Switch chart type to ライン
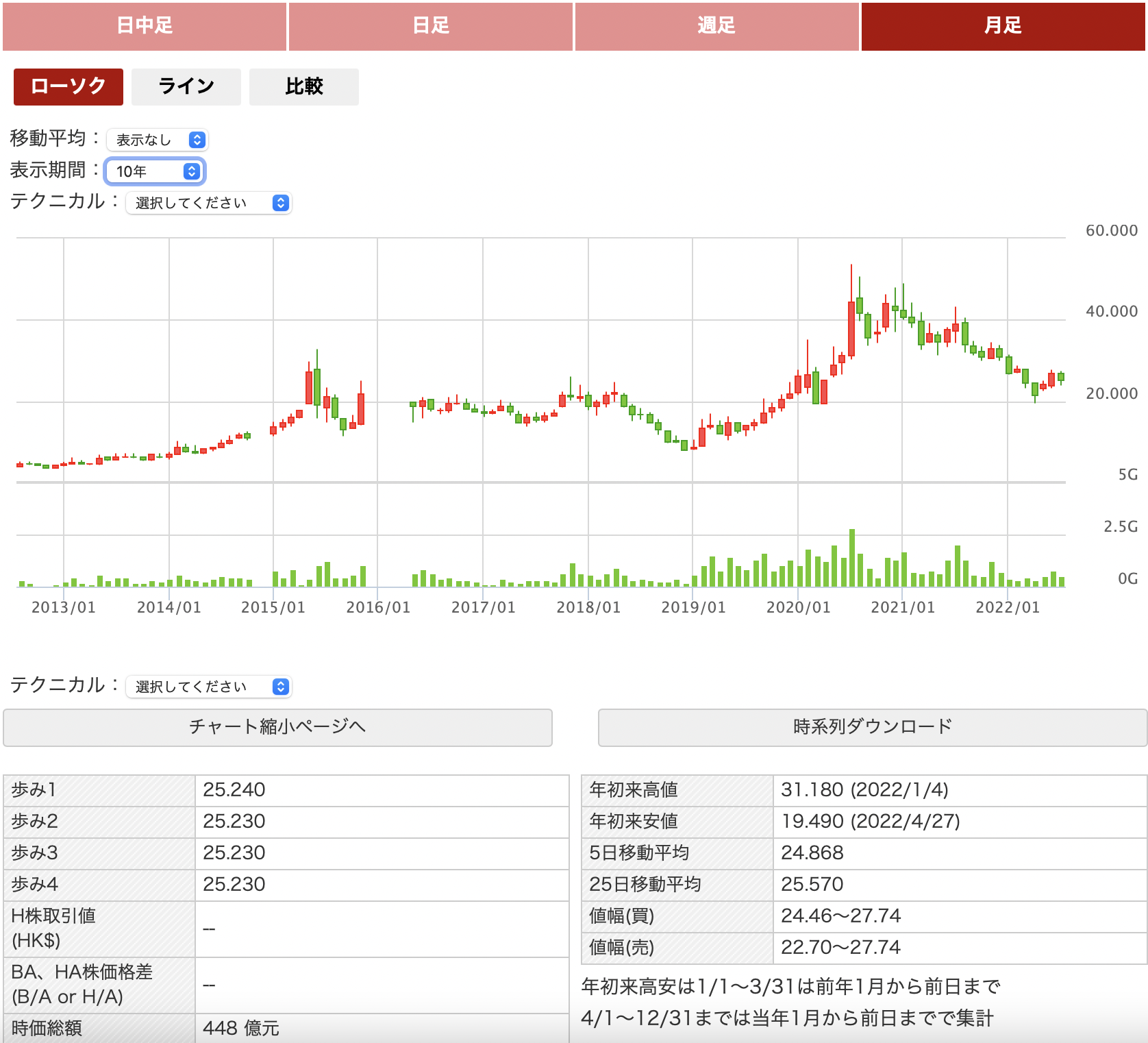 pyautogui.click(x=186, y=86)
